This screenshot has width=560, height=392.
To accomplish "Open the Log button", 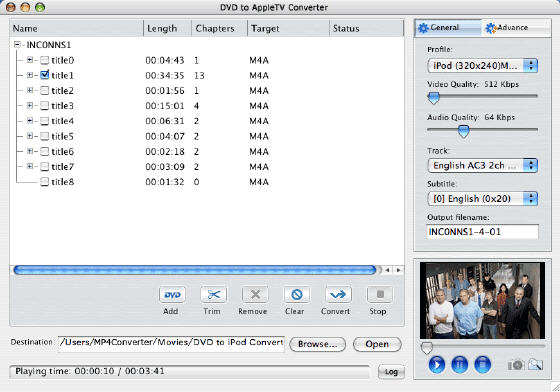I will 391,372.
